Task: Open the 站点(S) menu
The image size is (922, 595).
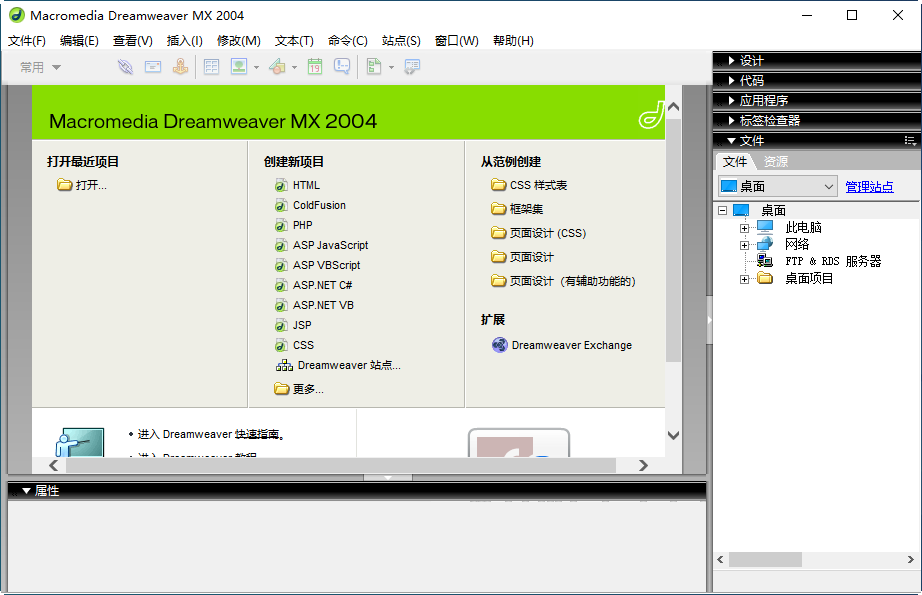Action: (401, 41)
